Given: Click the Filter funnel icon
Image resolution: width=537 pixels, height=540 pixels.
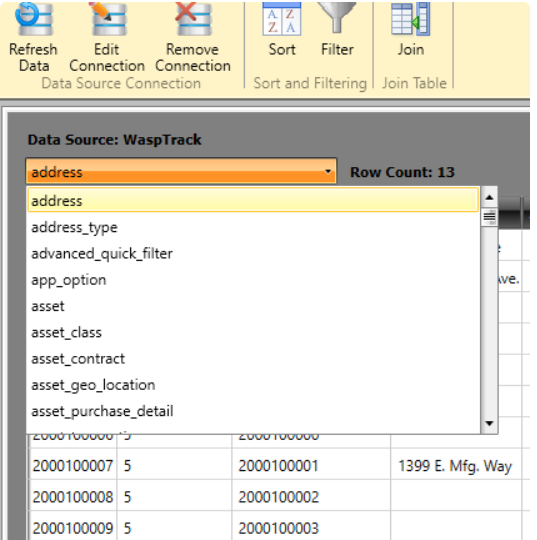Looking at the screenshot, I should [337, 17].
